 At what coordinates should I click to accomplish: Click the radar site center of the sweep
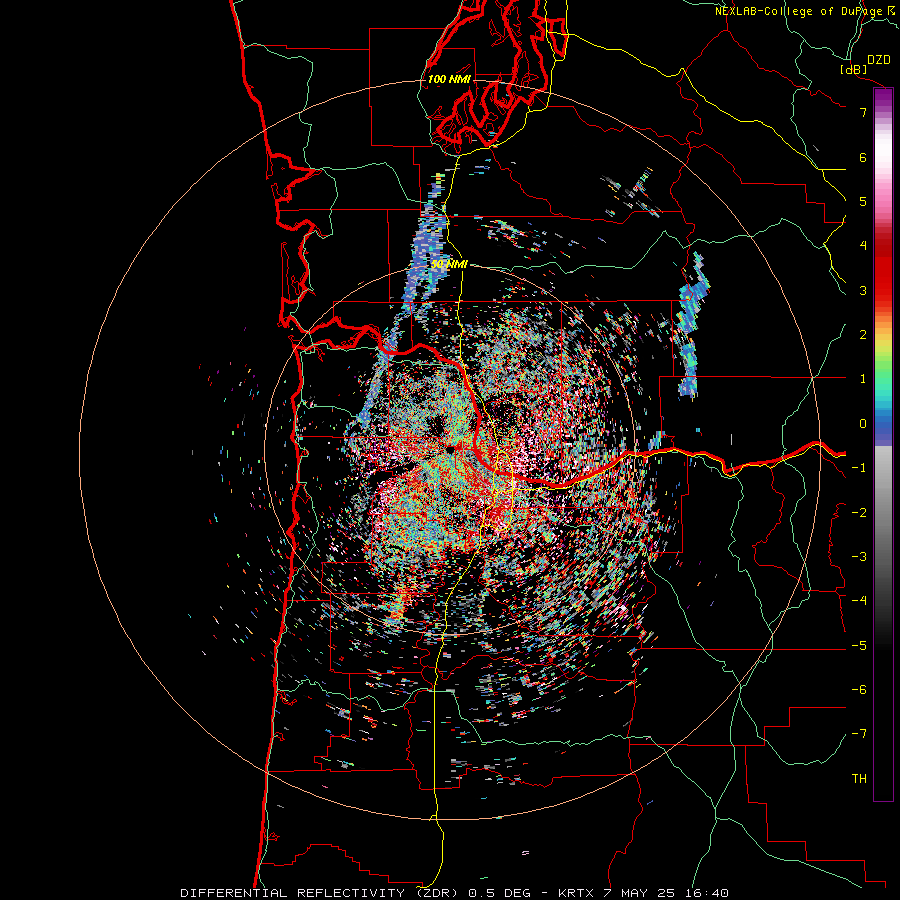pos(451,450)
